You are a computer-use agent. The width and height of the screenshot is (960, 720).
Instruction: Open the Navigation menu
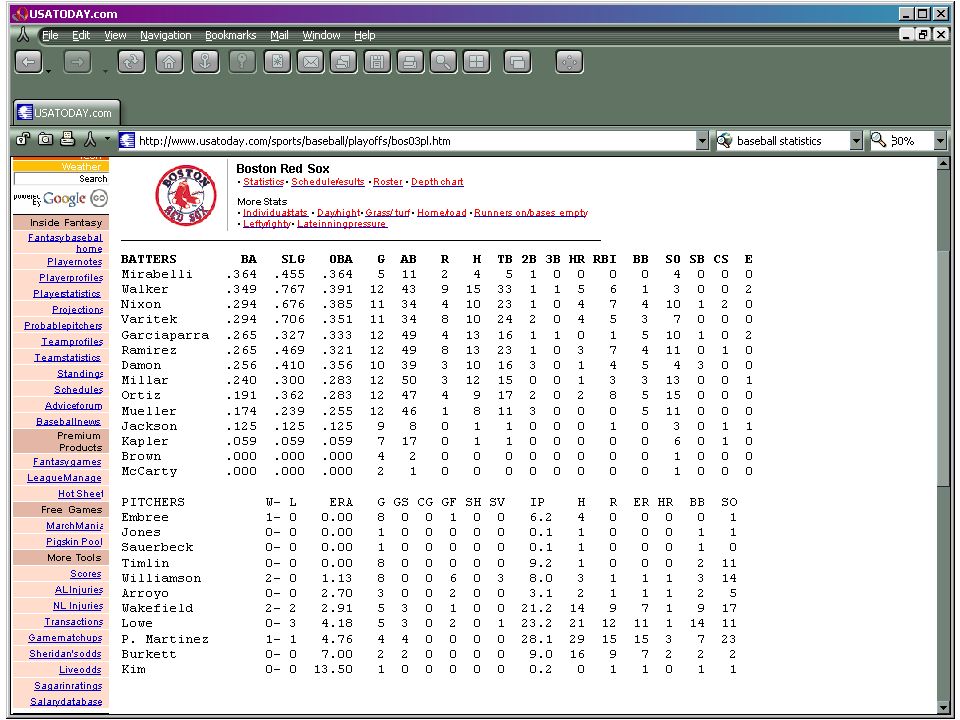pyautogui.click(x=166, y=36)
